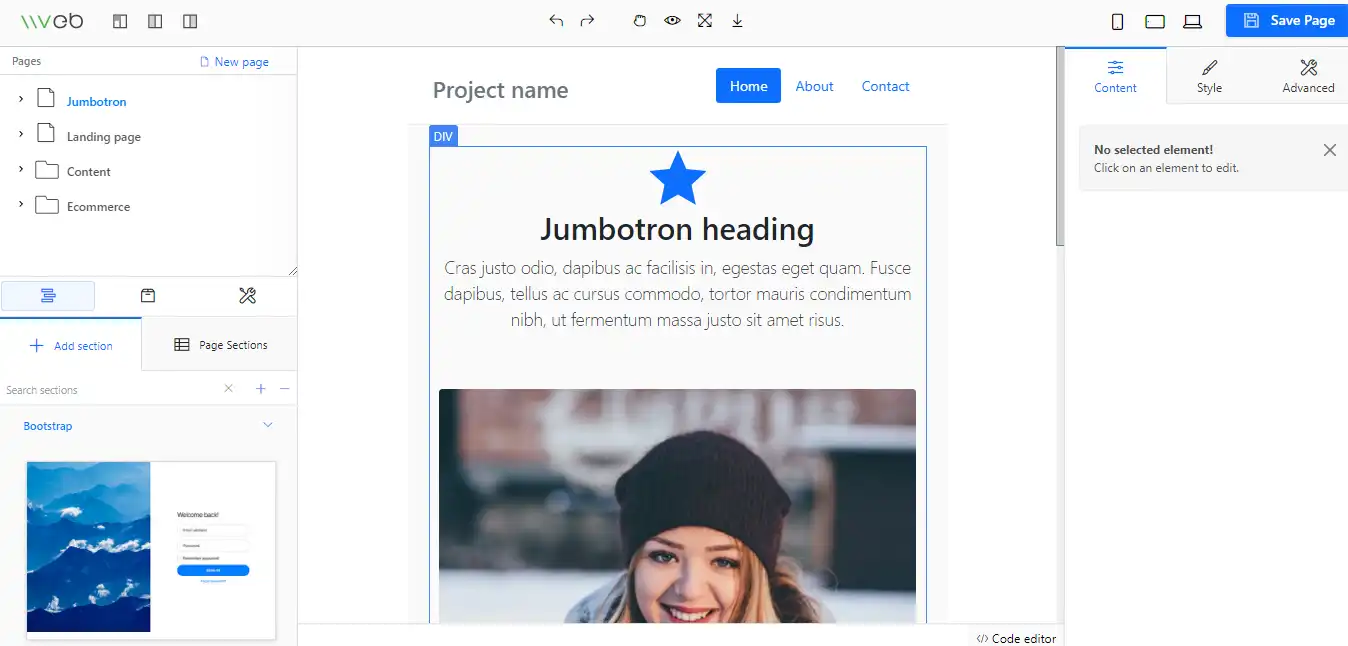Toggle preview mode with the eye icon

point(672,20)
